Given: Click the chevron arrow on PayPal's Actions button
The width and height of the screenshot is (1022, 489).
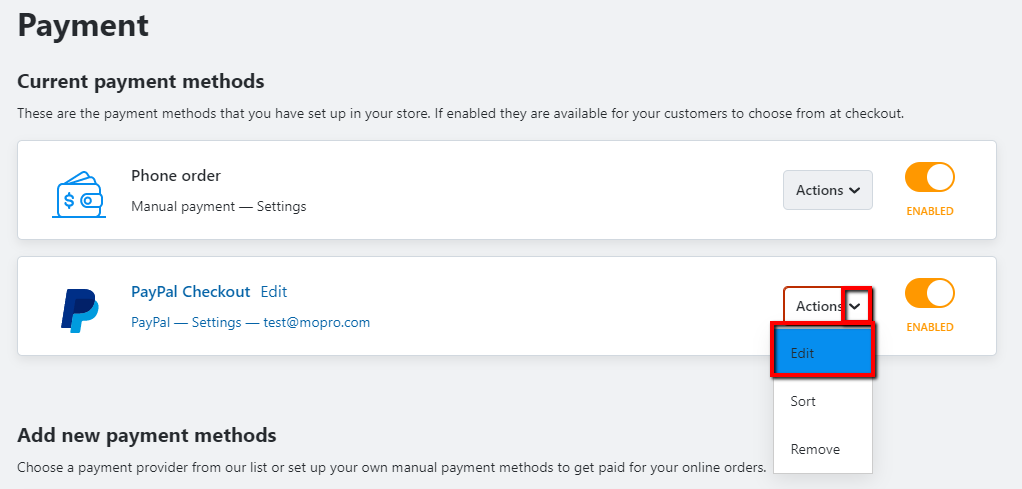Looking at the screenshot, I should point(857,305).
